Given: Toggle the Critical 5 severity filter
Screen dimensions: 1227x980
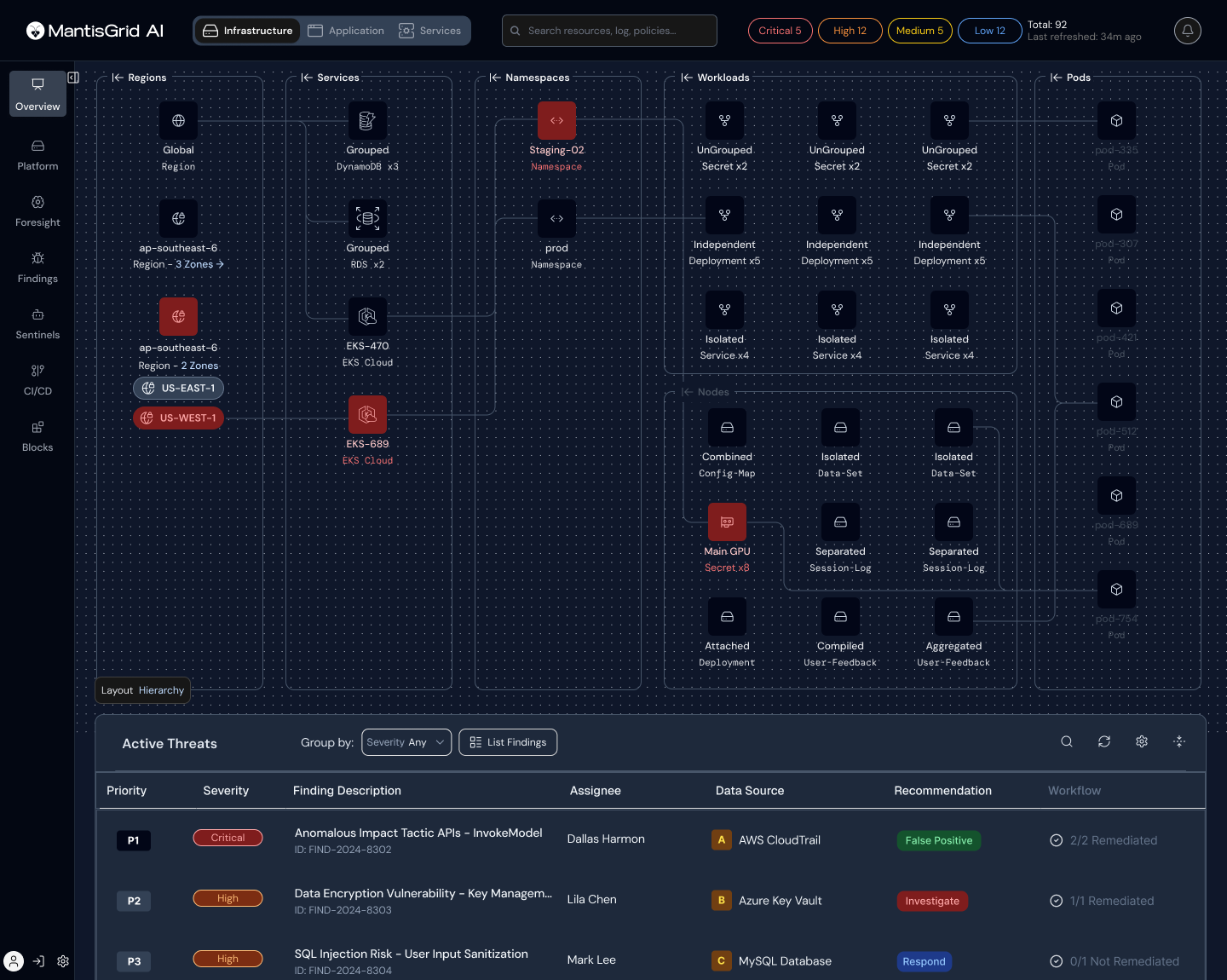Looking at the screenshot, I should click(780, 31).
